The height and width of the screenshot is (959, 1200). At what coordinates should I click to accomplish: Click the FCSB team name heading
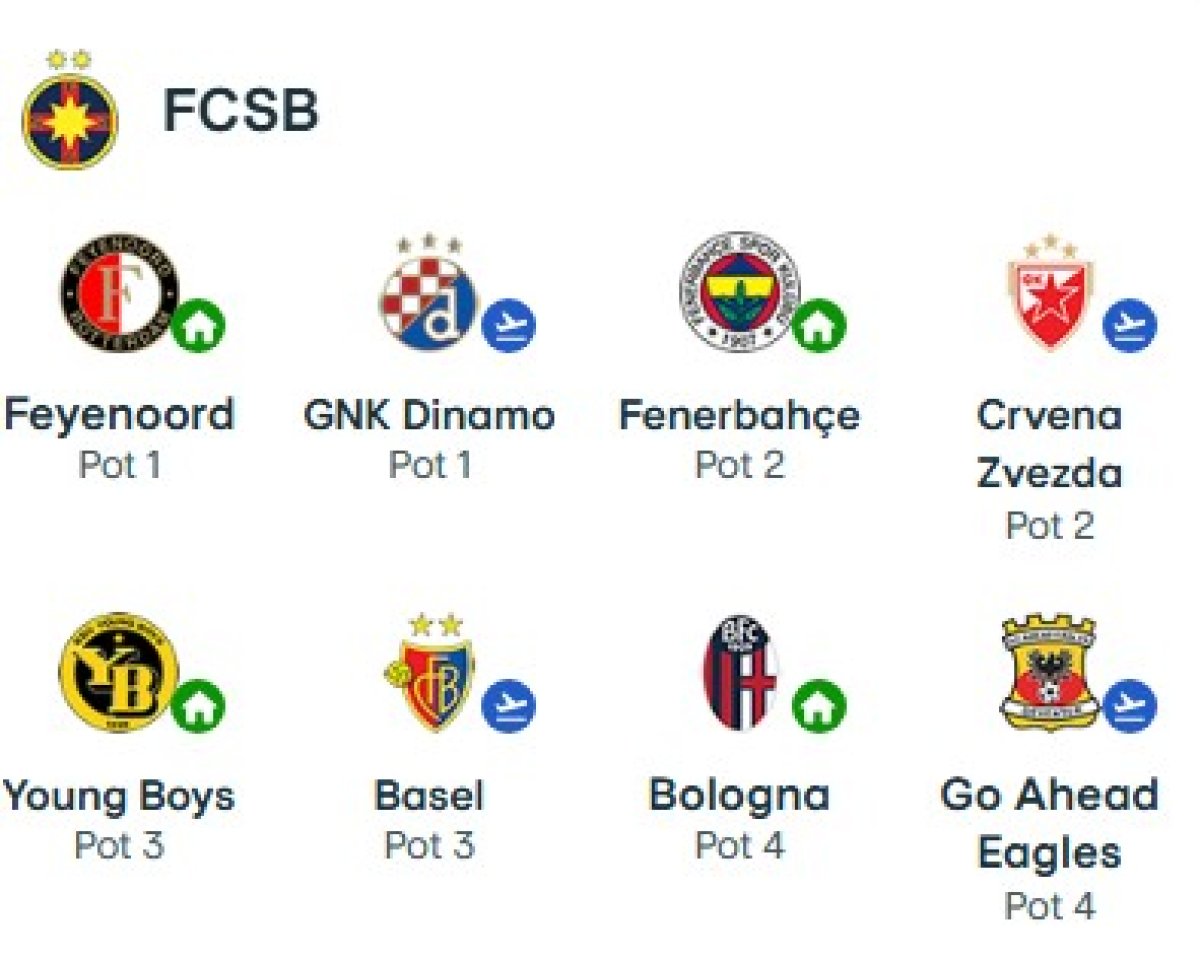pyautogui.click(x=241, y=111)
